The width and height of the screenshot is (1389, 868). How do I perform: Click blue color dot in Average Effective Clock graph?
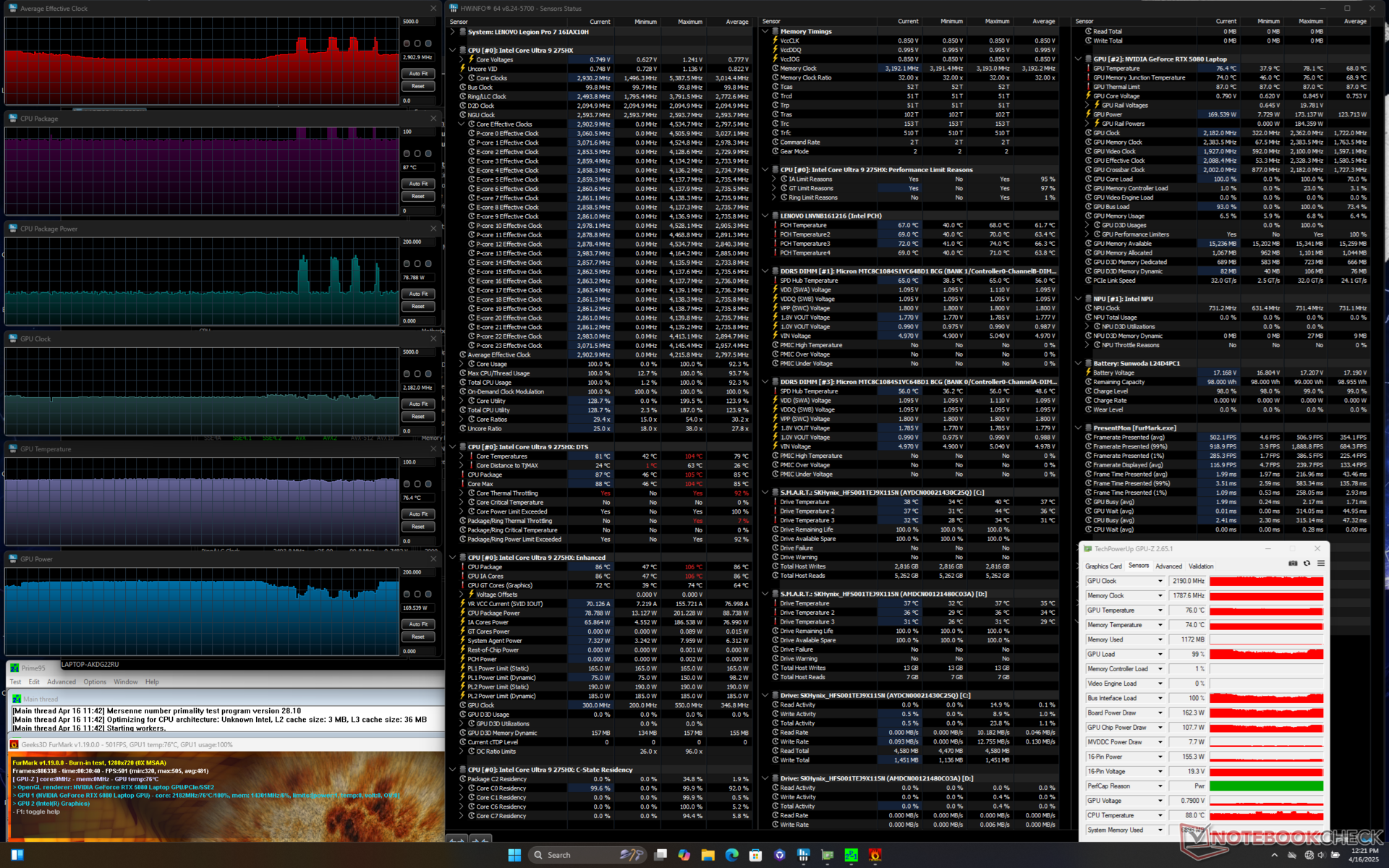tap(428, 43)
